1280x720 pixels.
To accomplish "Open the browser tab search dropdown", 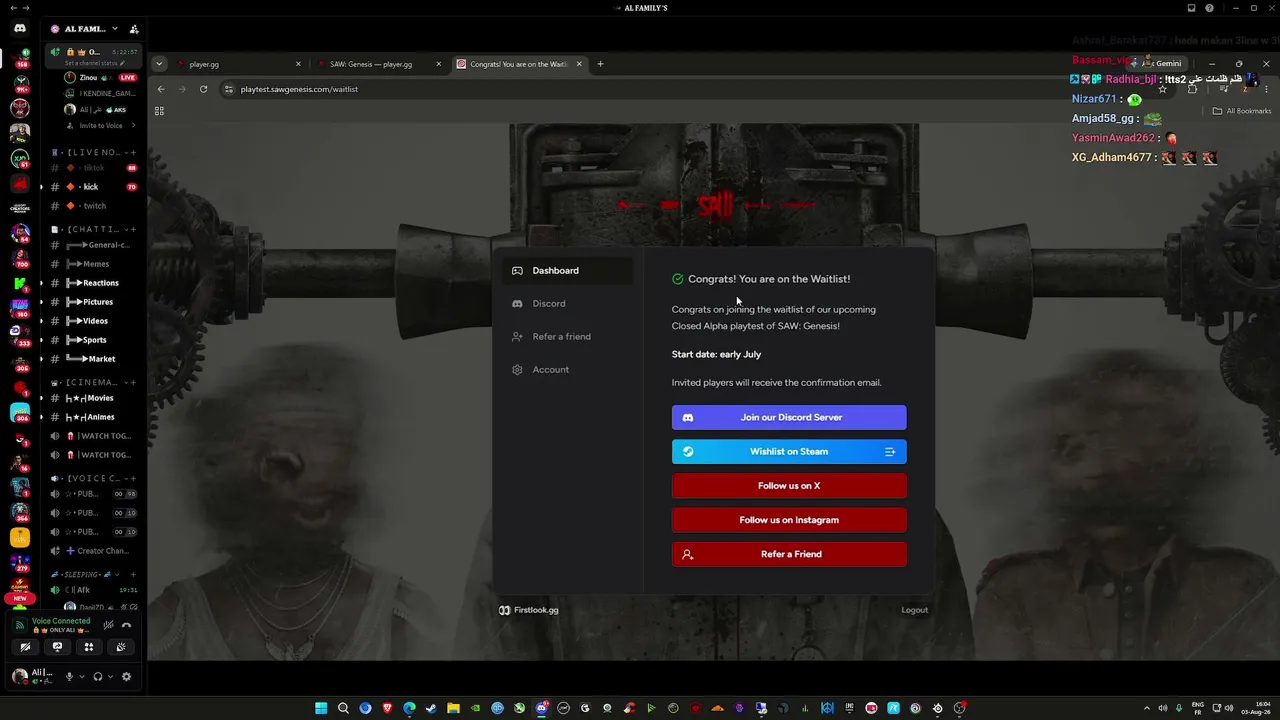I will (159, 64).
